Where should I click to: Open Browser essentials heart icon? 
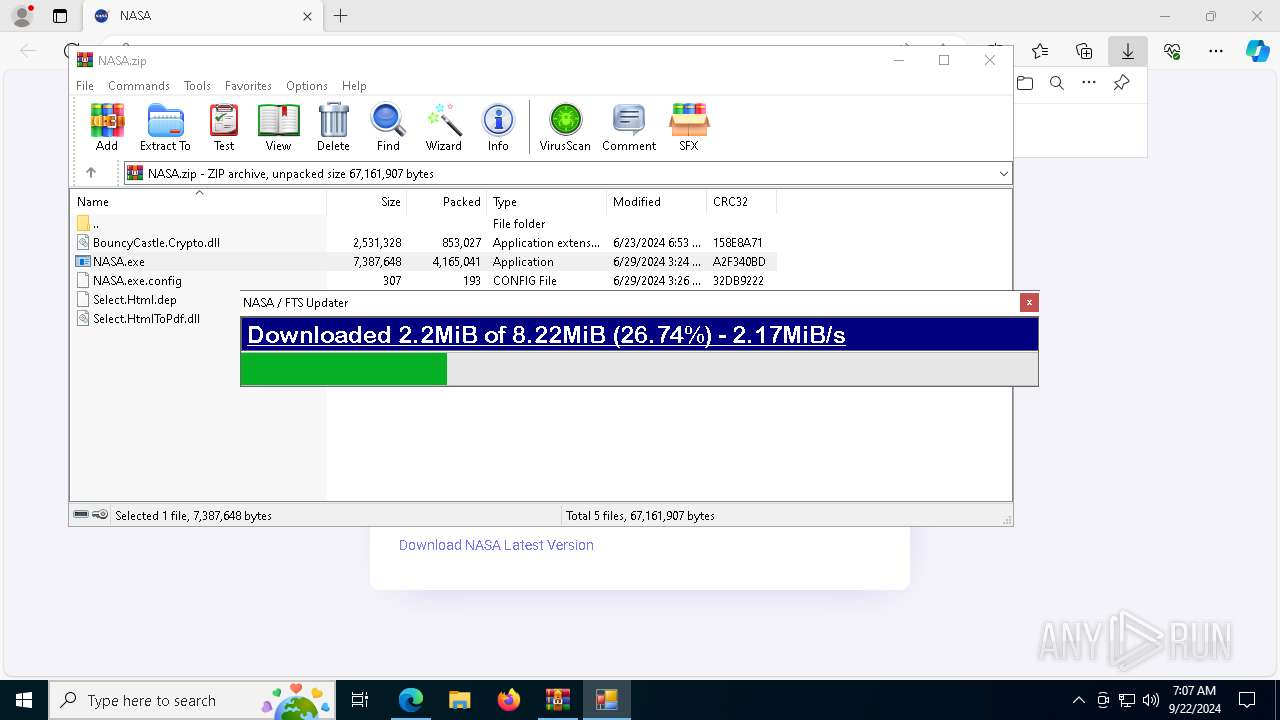pyautogui.click(x=1172, y=51)
